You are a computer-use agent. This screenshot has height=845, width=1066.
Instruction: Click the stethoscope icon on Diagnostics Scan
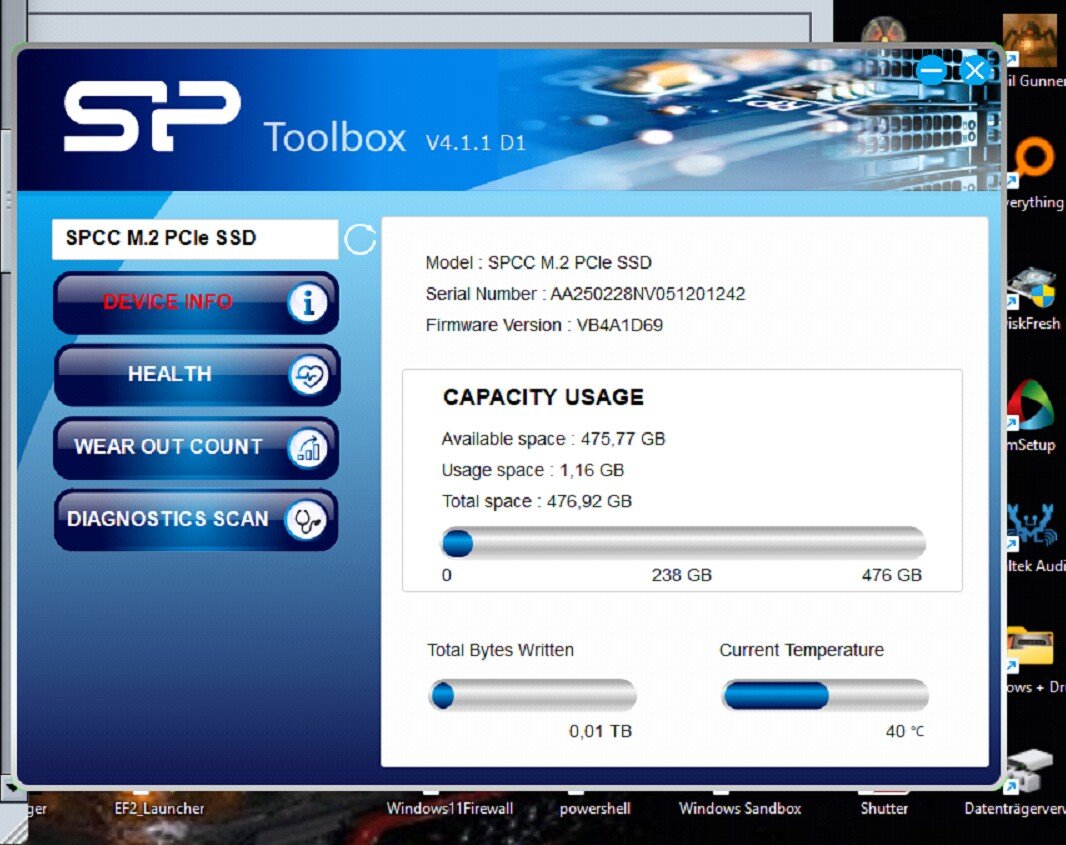tap(306, 521)
